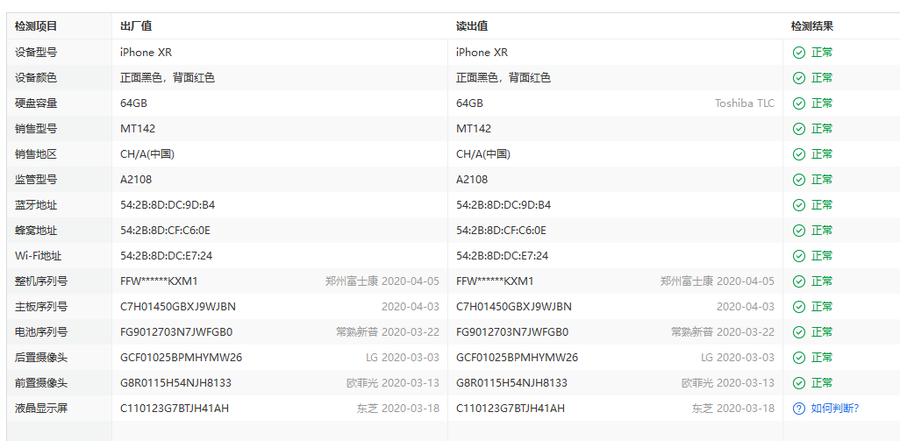Select the 后置摄像头 row label

(x=41, y=357)
